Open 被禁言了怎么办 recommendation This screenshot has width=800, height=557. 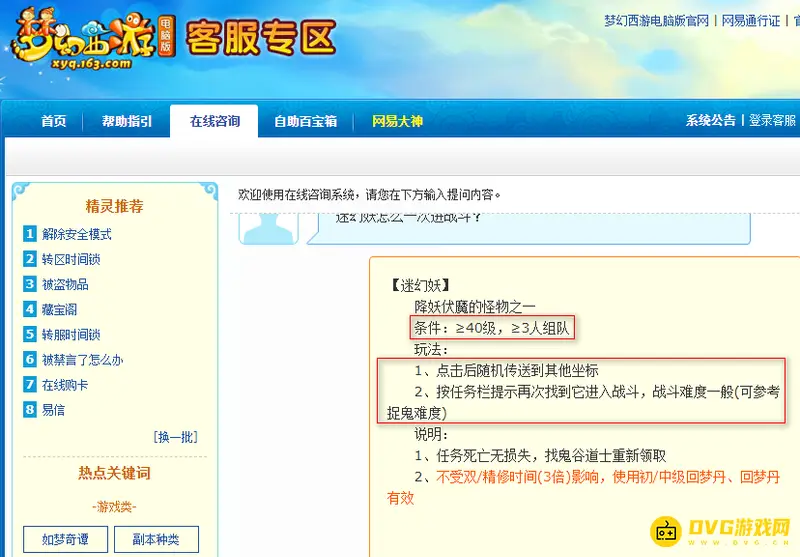pos(83,360)
